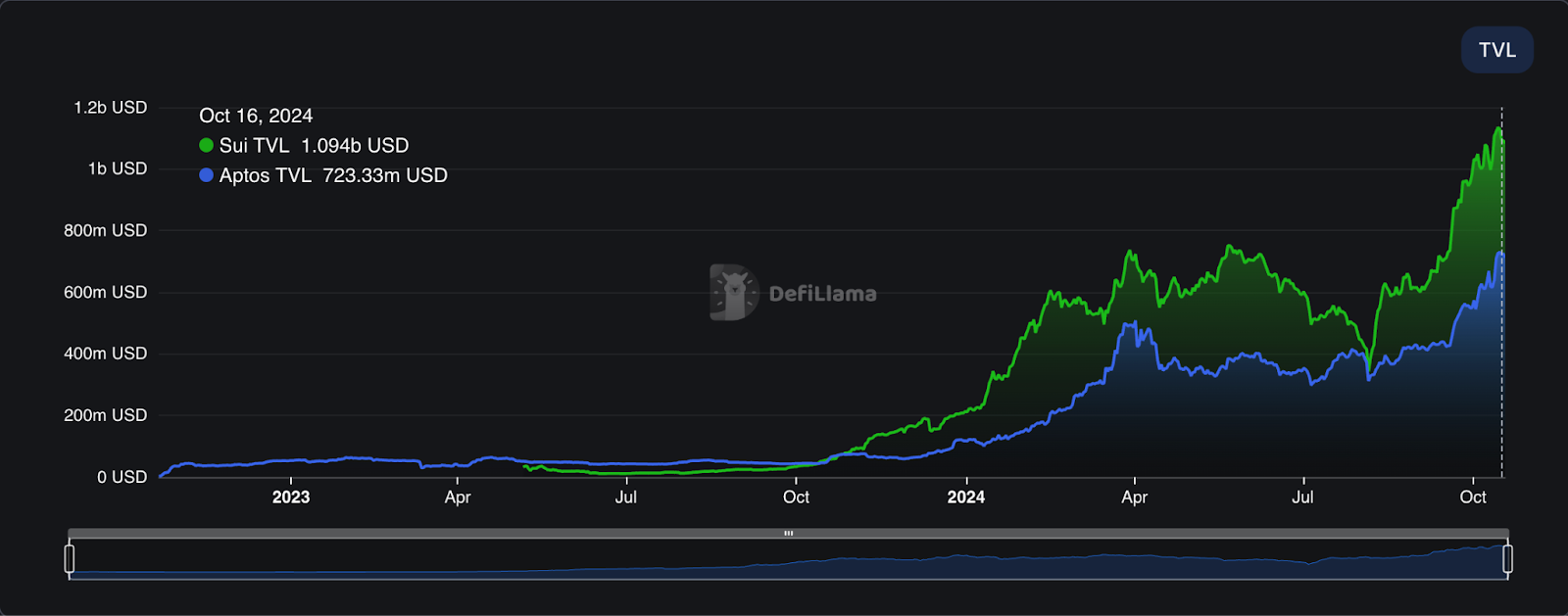
Task: Click the "Aptos TVL" legend label
Action: pos(265,175)
